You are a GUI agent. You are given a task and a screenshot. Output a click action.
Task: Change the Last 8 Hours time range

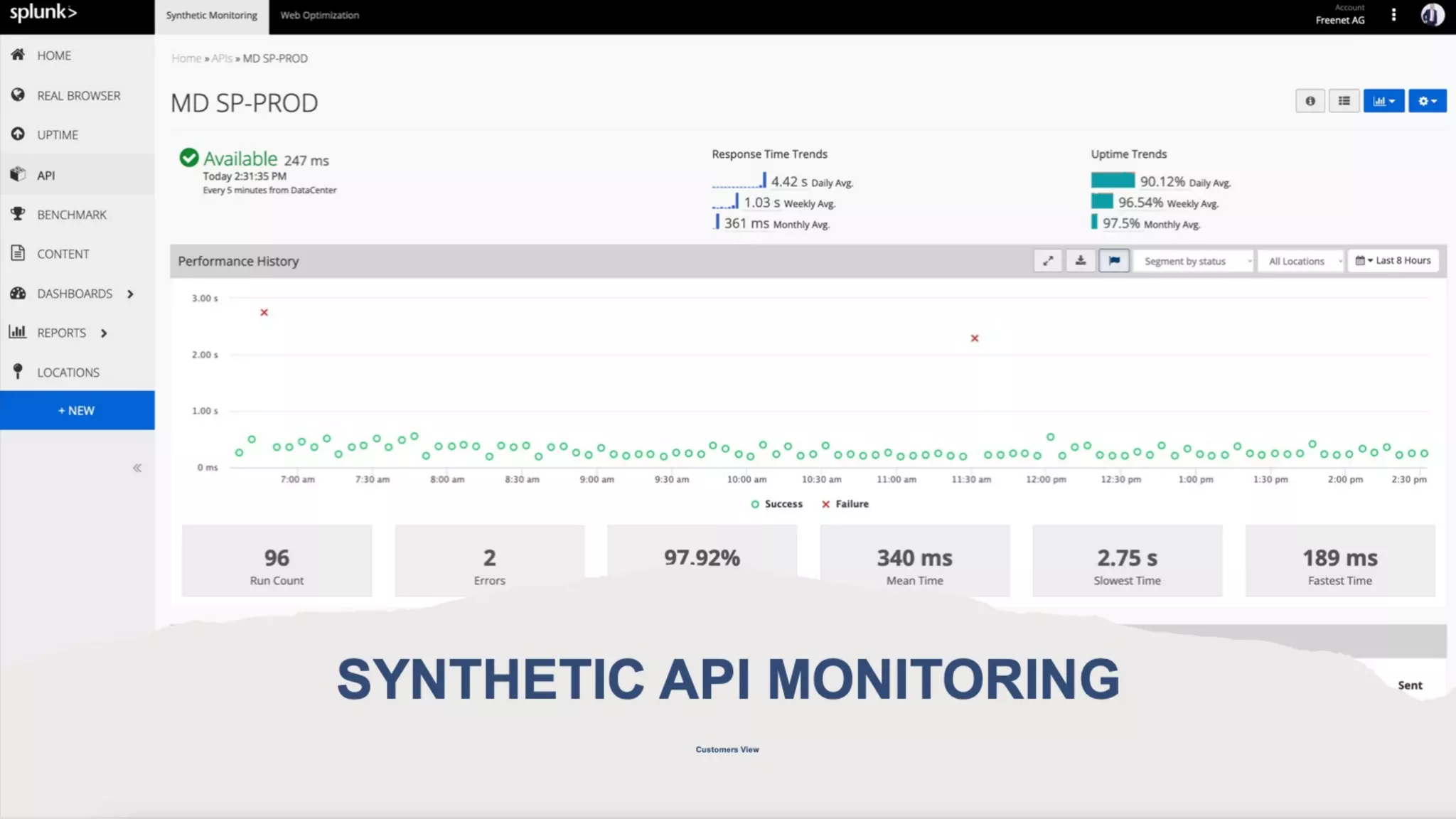1393,261
